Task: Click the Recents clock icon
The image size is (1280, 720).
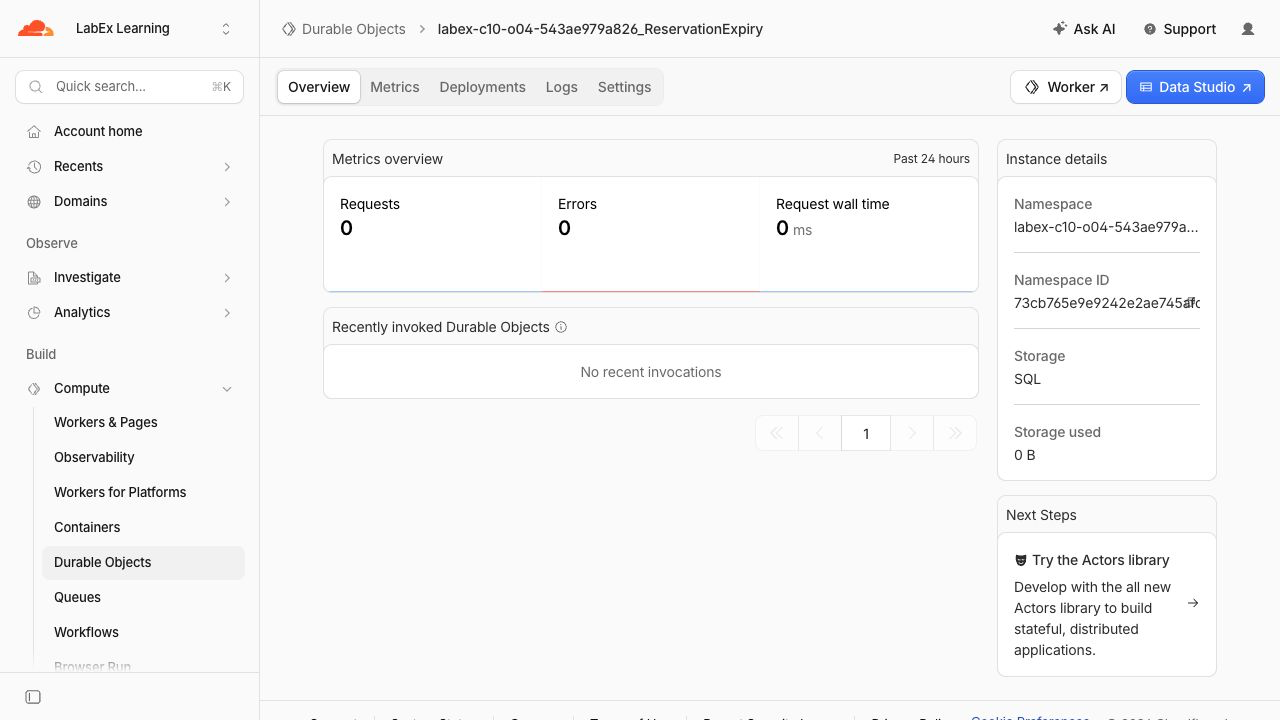Action: pyautogui.click(x=34, y=167)
